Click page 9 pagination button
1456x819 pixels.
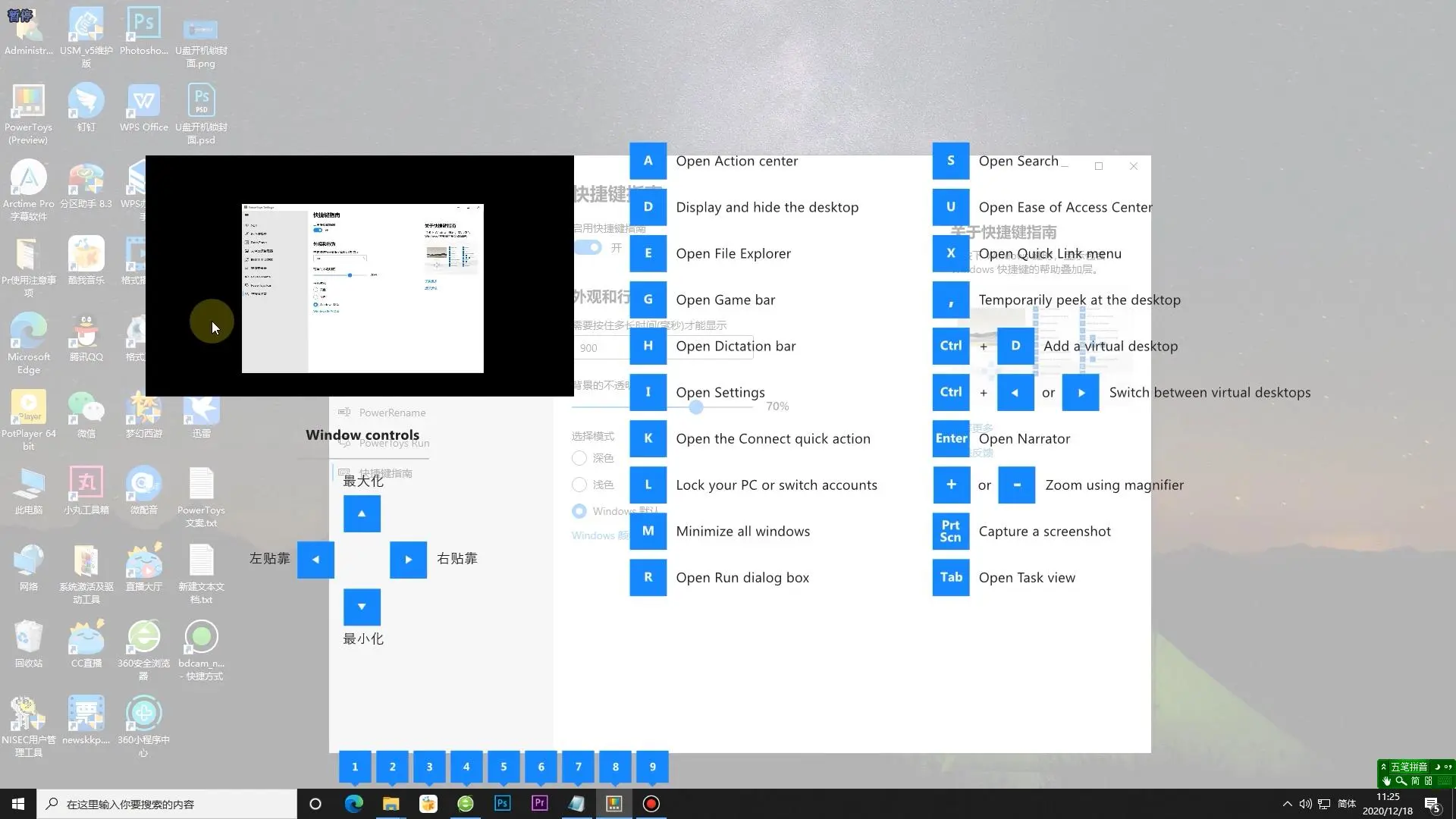click(652, 766)
